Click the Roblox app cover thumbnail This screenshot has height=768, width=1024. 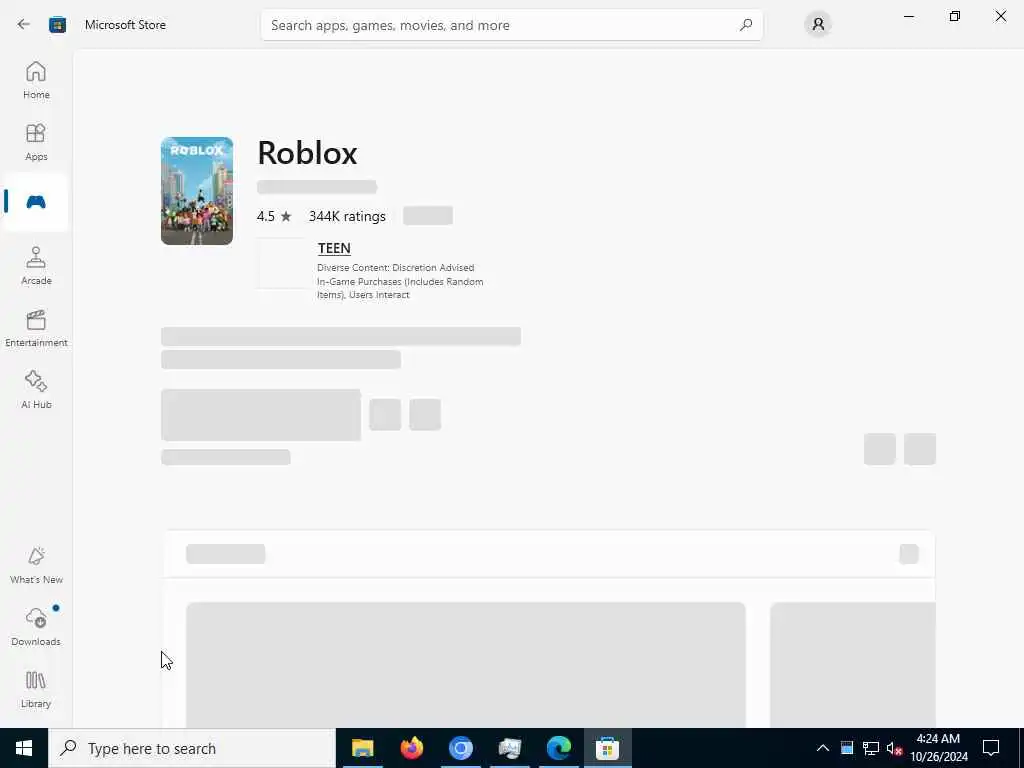[x=197, y=191]
